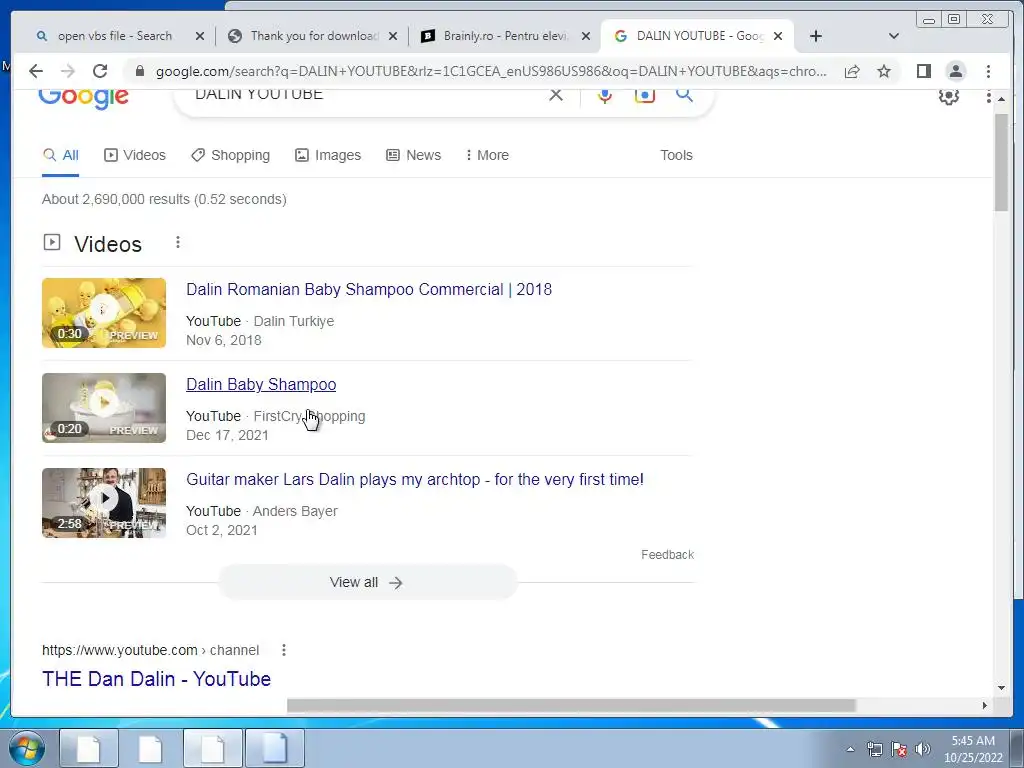Play the 0:20 Dalin Baby Shampoo thumbnail

[104, 408]
